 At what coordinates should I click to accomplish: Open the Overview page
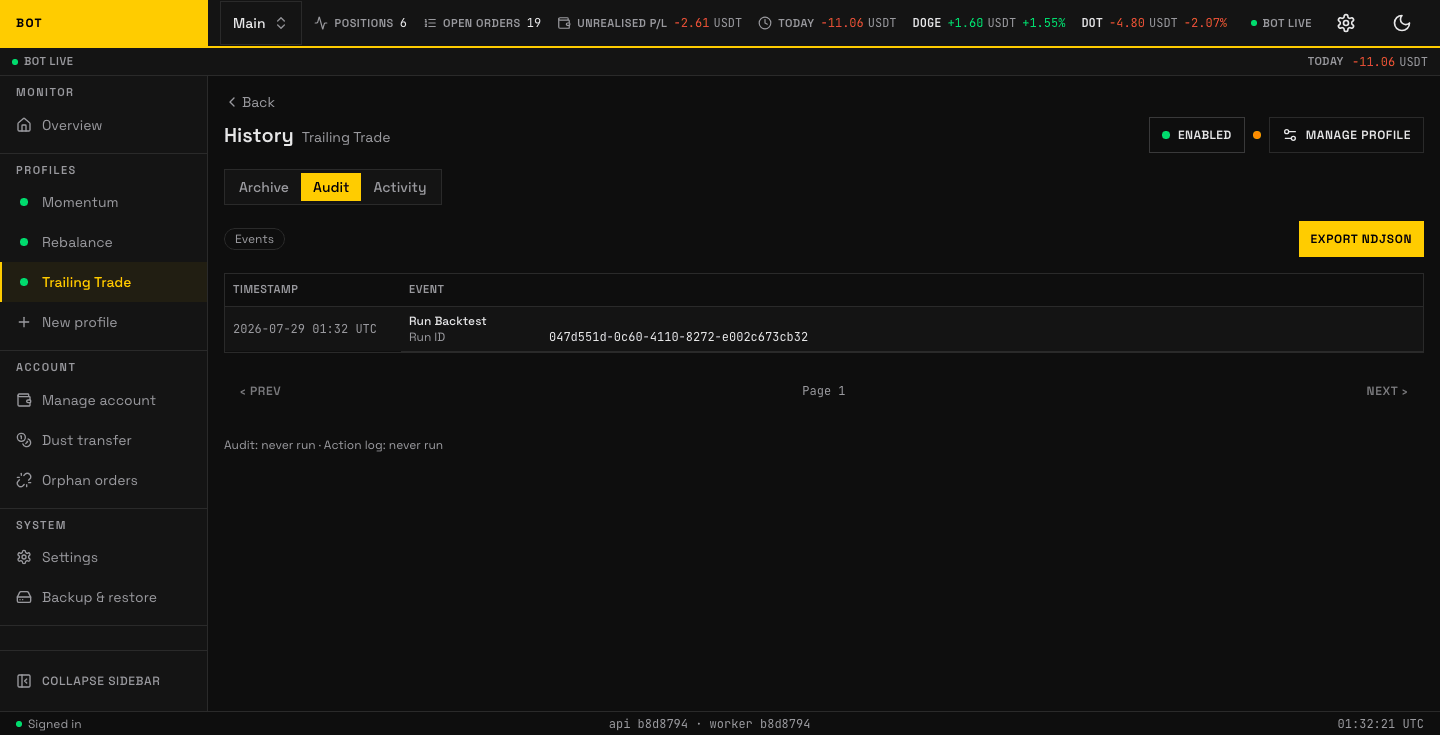[104, 125]
